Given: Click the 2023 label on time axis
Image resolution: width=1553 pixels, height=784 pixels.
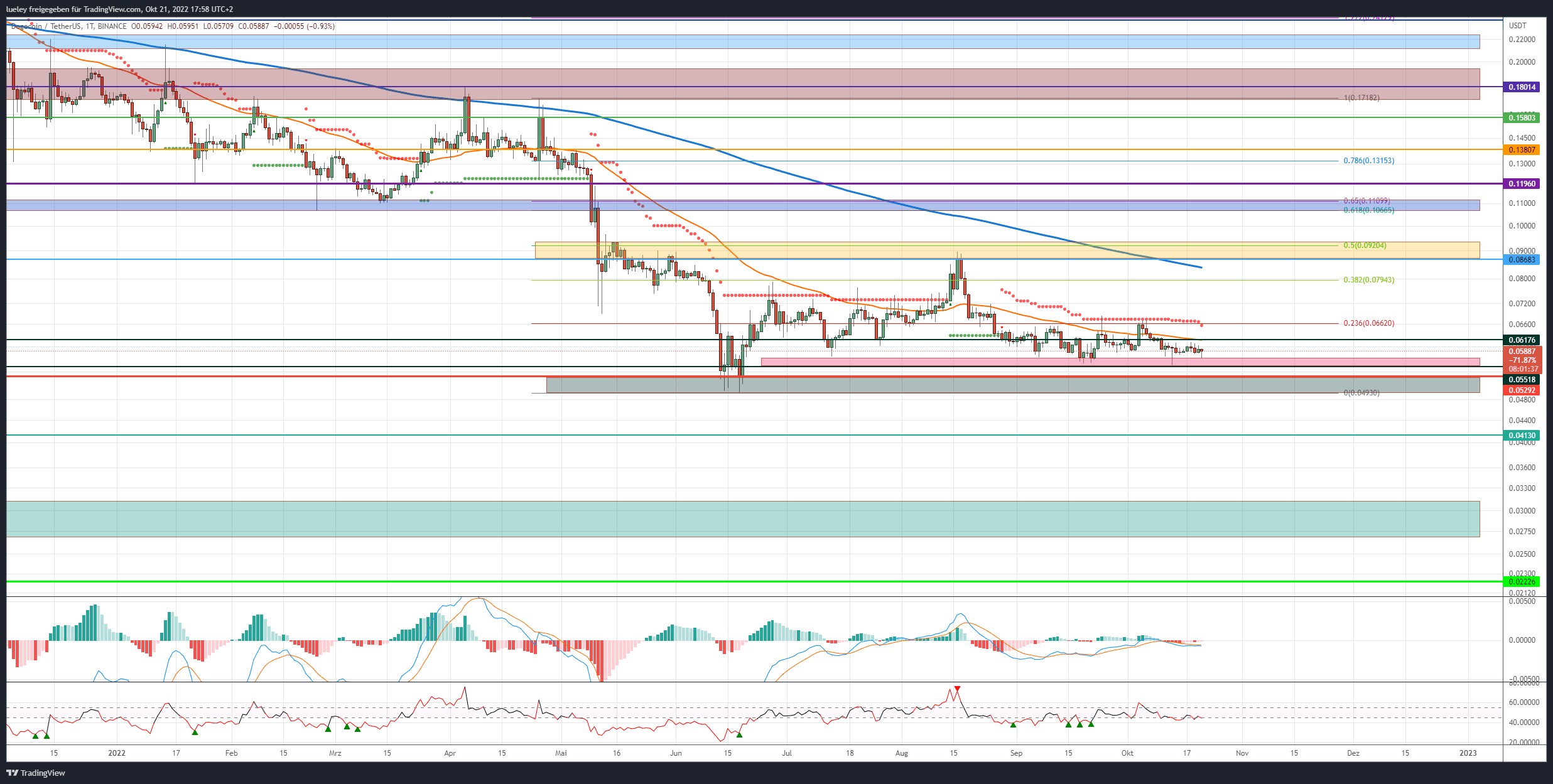Looking at the screenshot, I should click(x=1468, y=753).
